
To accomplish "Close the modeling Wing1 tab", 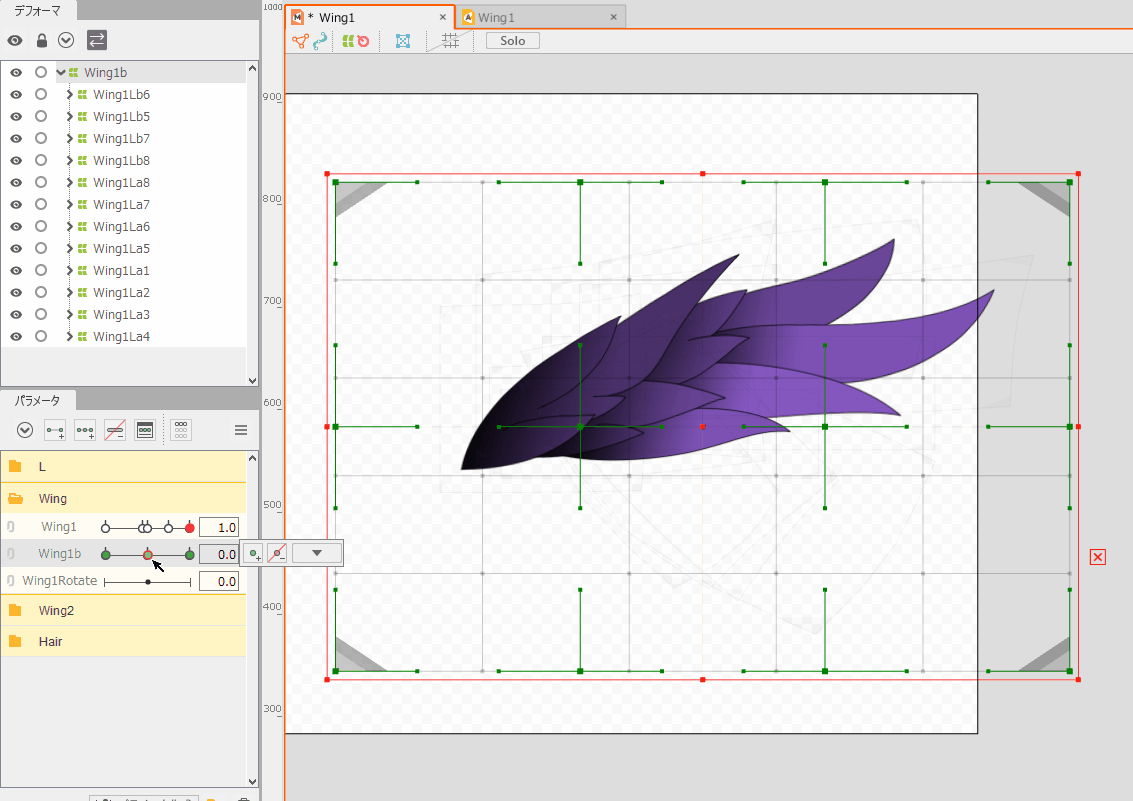I will click(443, 17).
